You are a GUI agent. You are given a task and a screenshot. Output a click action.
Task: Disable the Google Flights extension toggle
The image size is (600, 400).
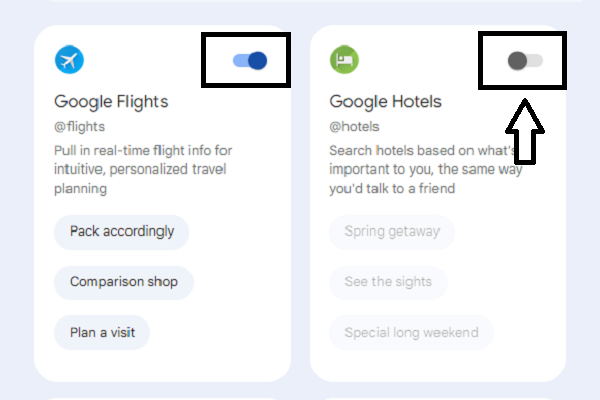(250, 61)
